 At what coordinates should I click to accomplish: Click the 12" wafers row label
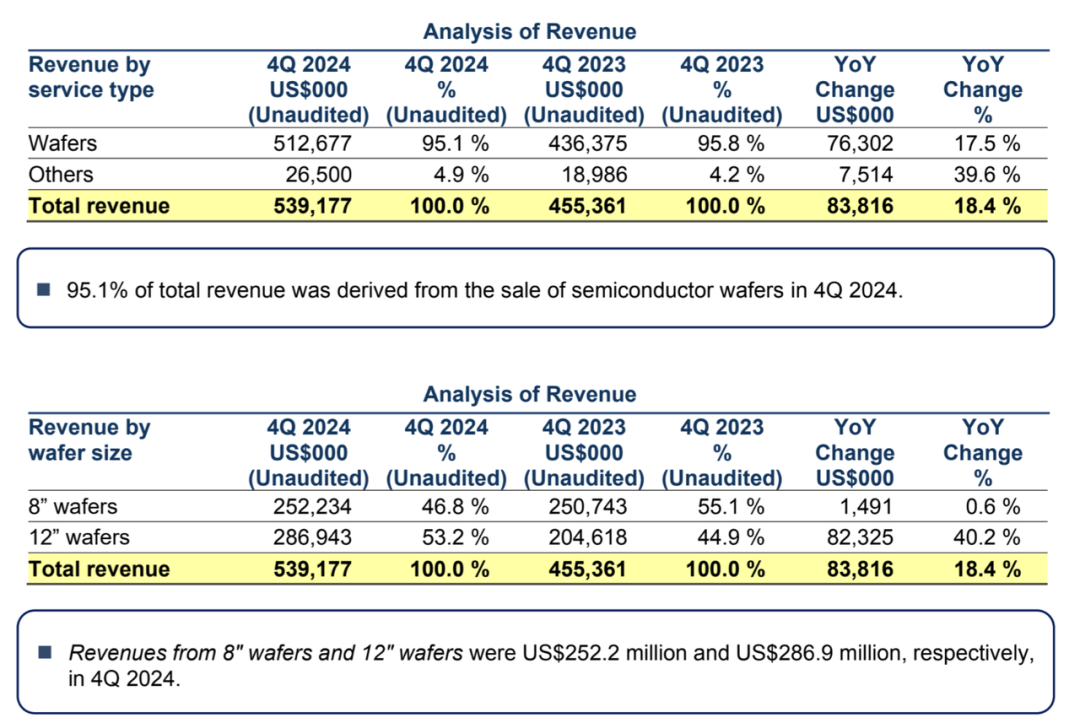pos(79,537)
